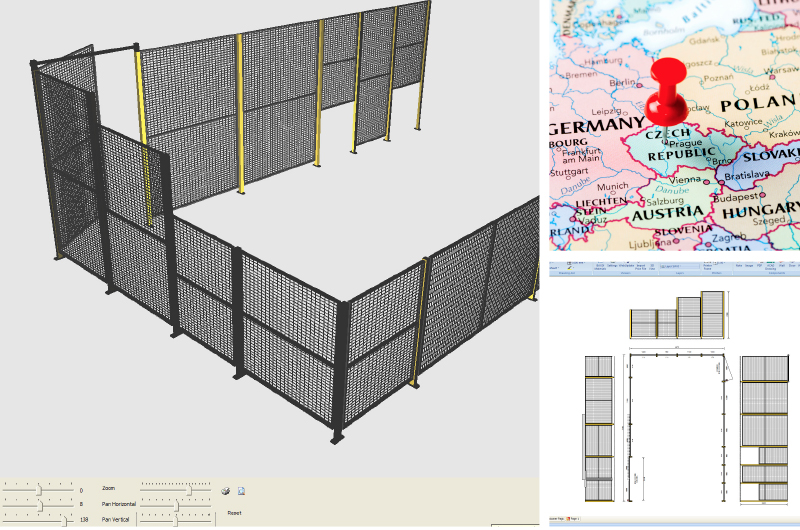Click the red pushpin on the map
This screenshot has width=800, height=530.
pyautogui.click(x=667, y=92)
